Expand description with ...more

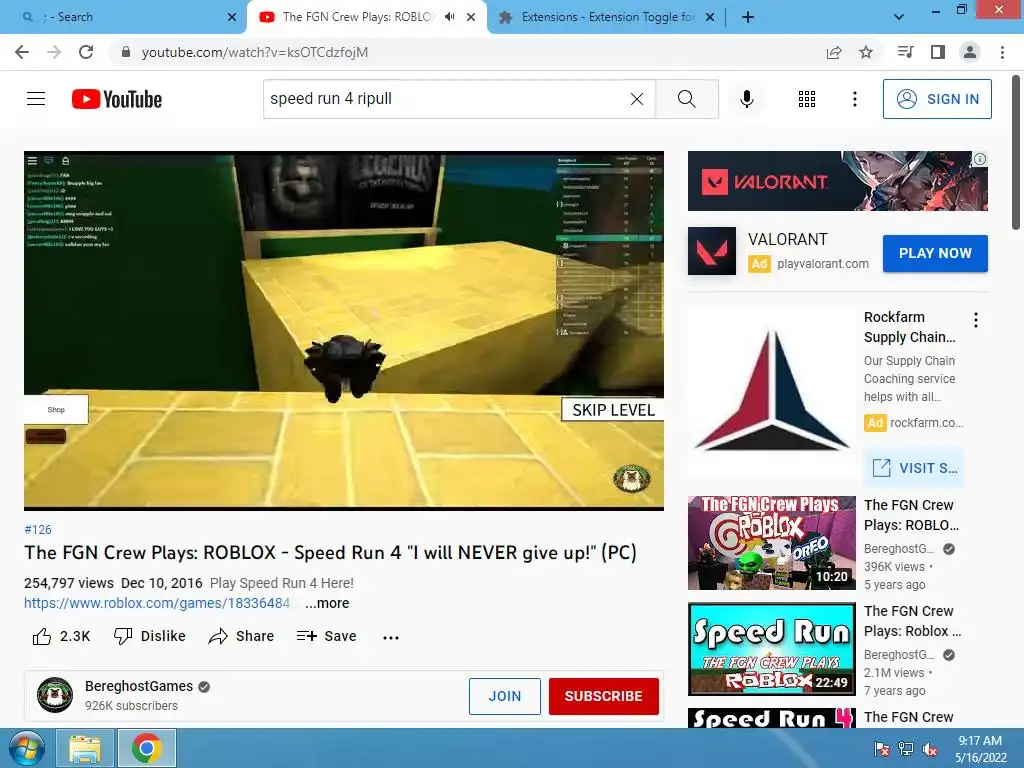pos(327,603)
